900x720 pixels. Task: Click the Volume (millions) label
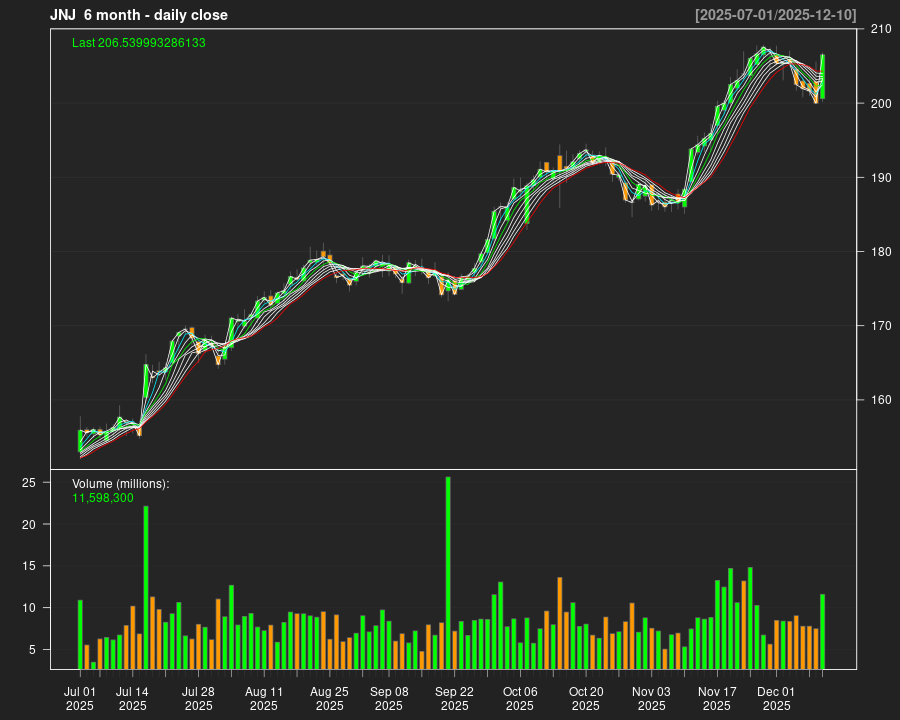(x=121, y=484)
